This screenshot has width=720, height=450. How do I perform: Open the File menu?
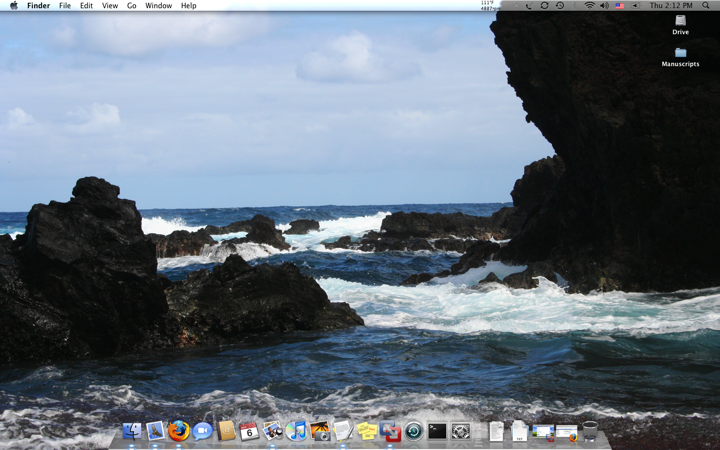pyautogui.click(x=64, y=6)
